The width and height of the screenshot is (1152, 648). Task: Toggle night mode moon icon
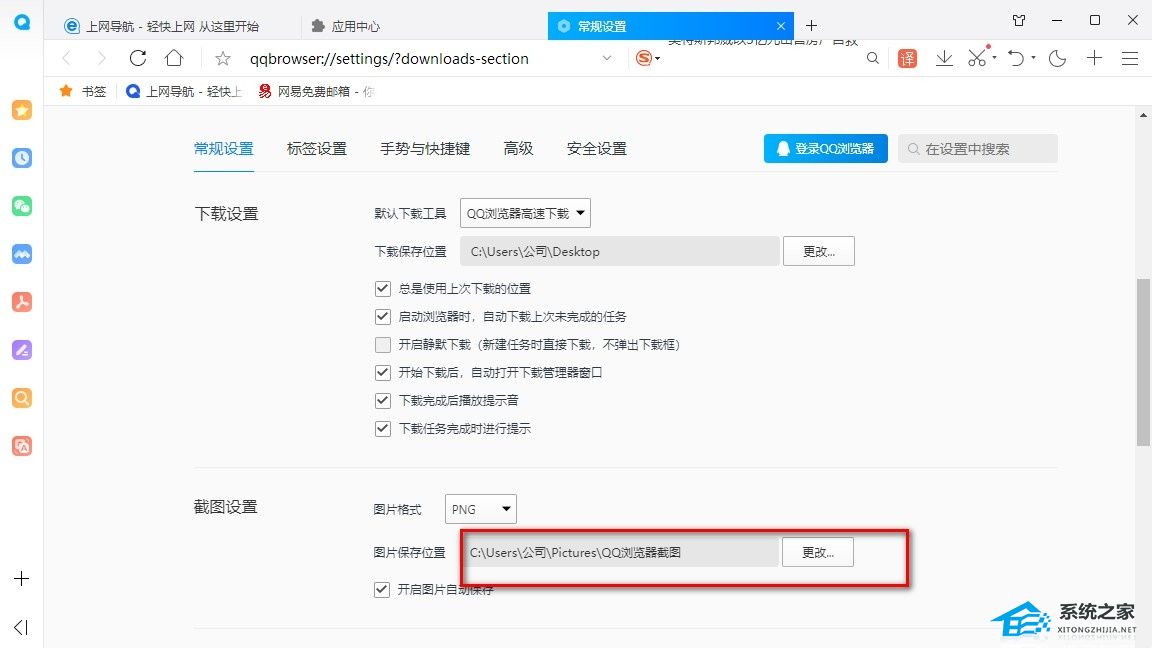point(1057,58)
